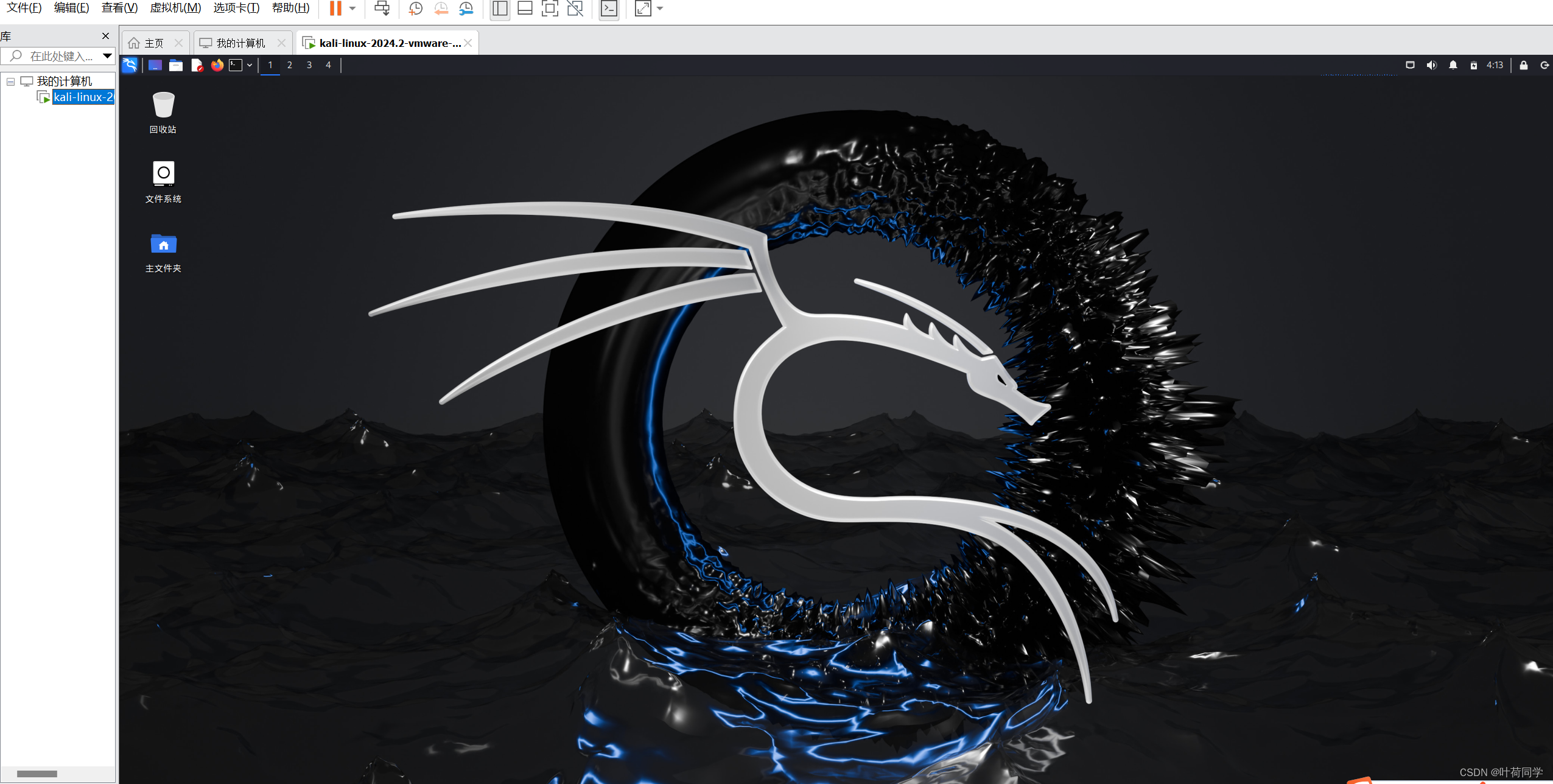Launch the text editor from Kali panel
This screenshot has width=1553, height=784.
(x=197, y=65)
